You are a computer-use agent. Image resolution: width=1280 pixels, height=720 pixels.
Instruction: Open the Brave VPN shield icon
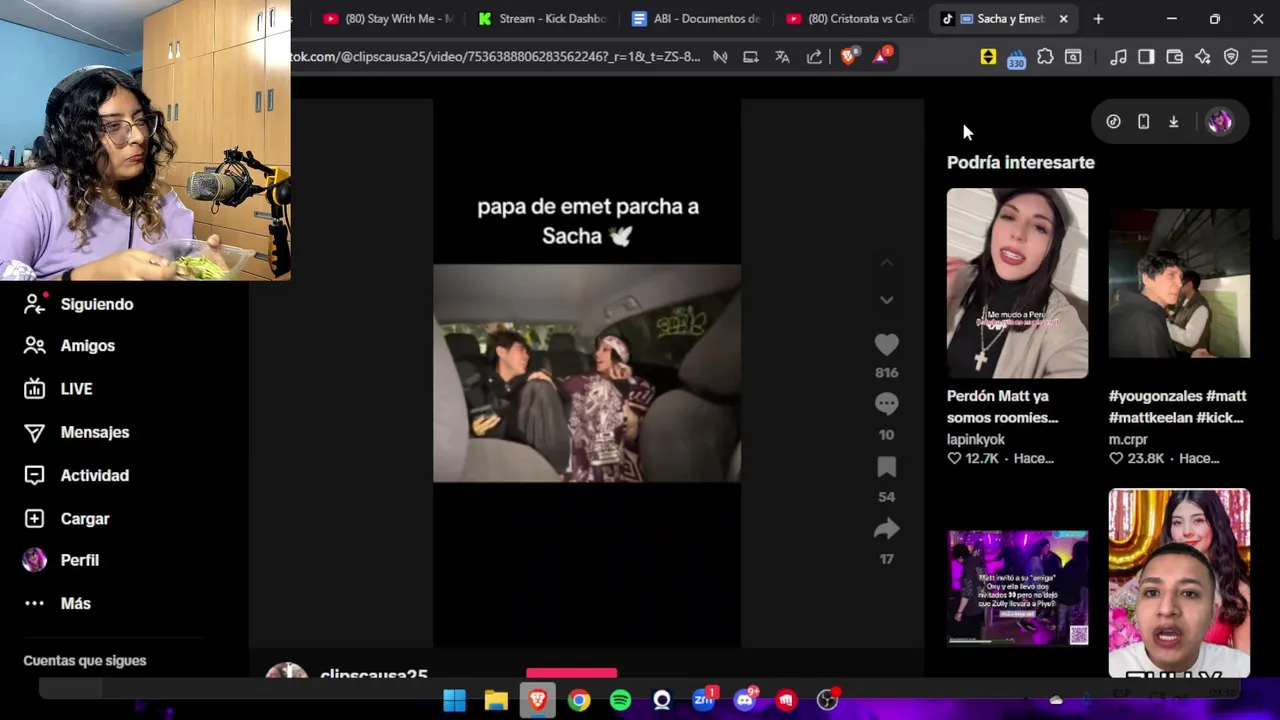1231,57
